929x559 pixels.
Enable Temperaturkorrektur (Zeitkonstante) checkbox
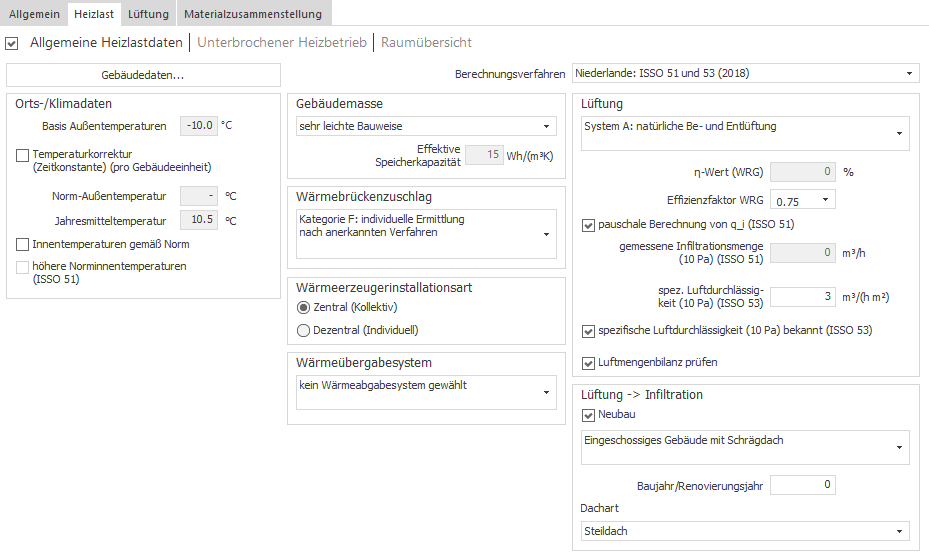[x=23, y=155]
